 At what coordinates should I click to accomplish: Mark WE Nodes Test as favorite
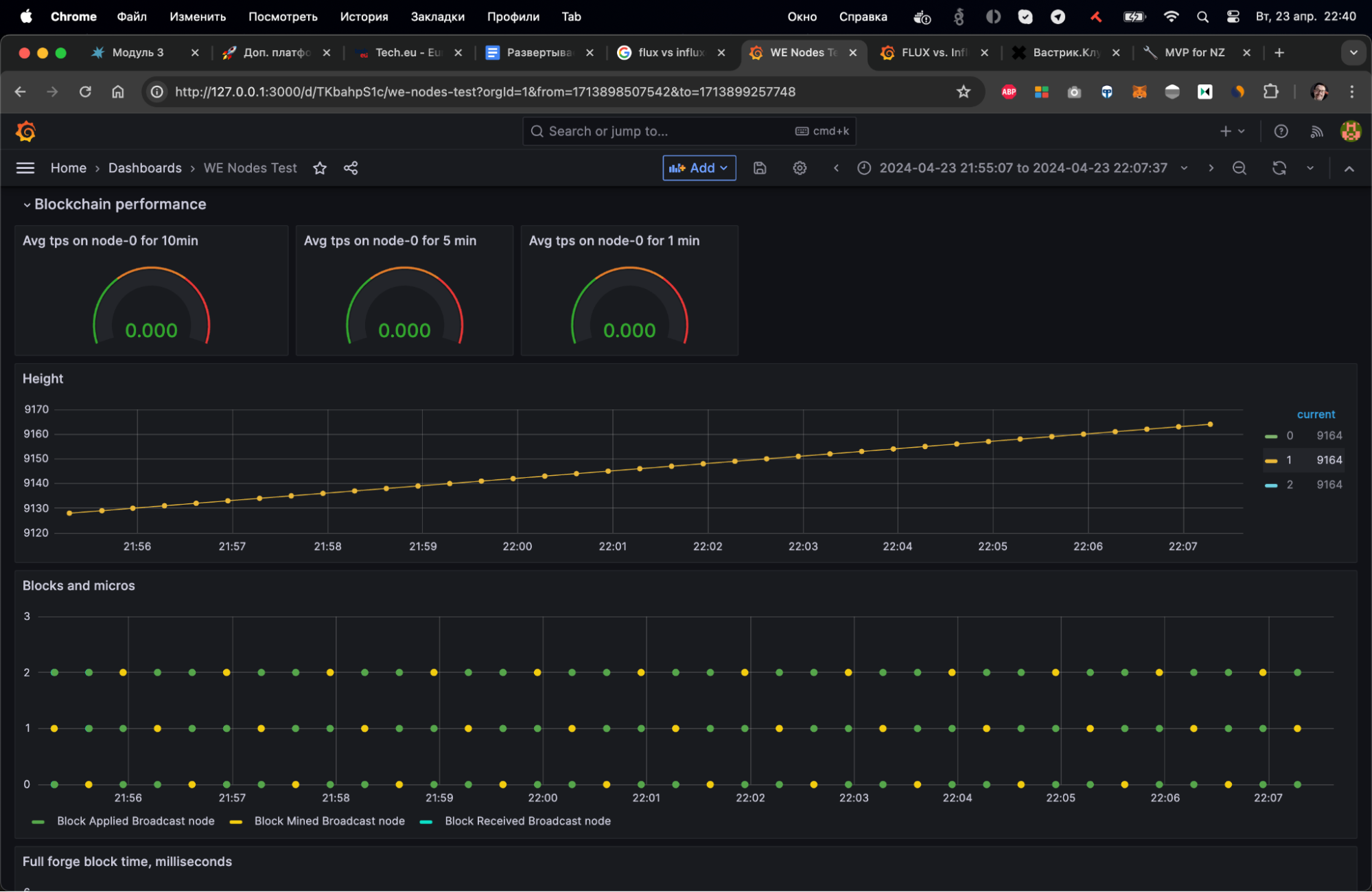tap(320, 168)
